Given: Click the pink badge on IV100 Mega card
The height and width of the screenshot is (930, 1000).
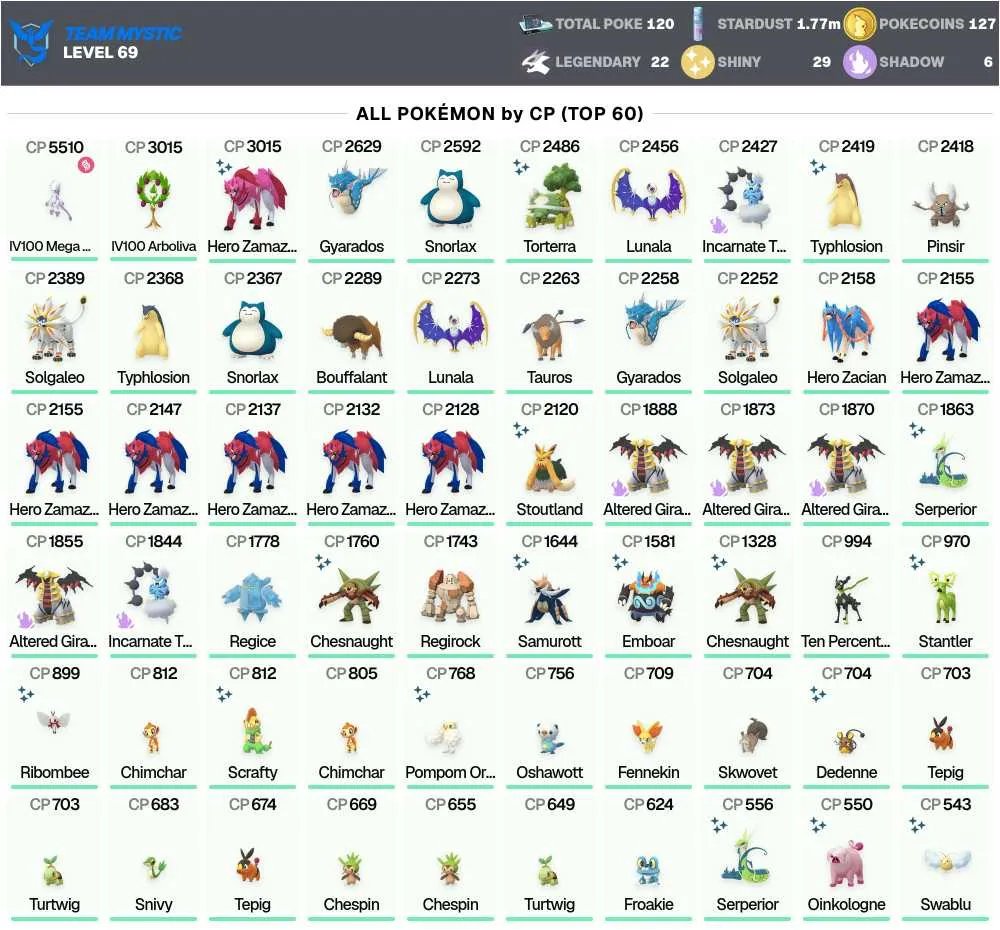Looking at the screenshot, I should click(x=86, y=165).
